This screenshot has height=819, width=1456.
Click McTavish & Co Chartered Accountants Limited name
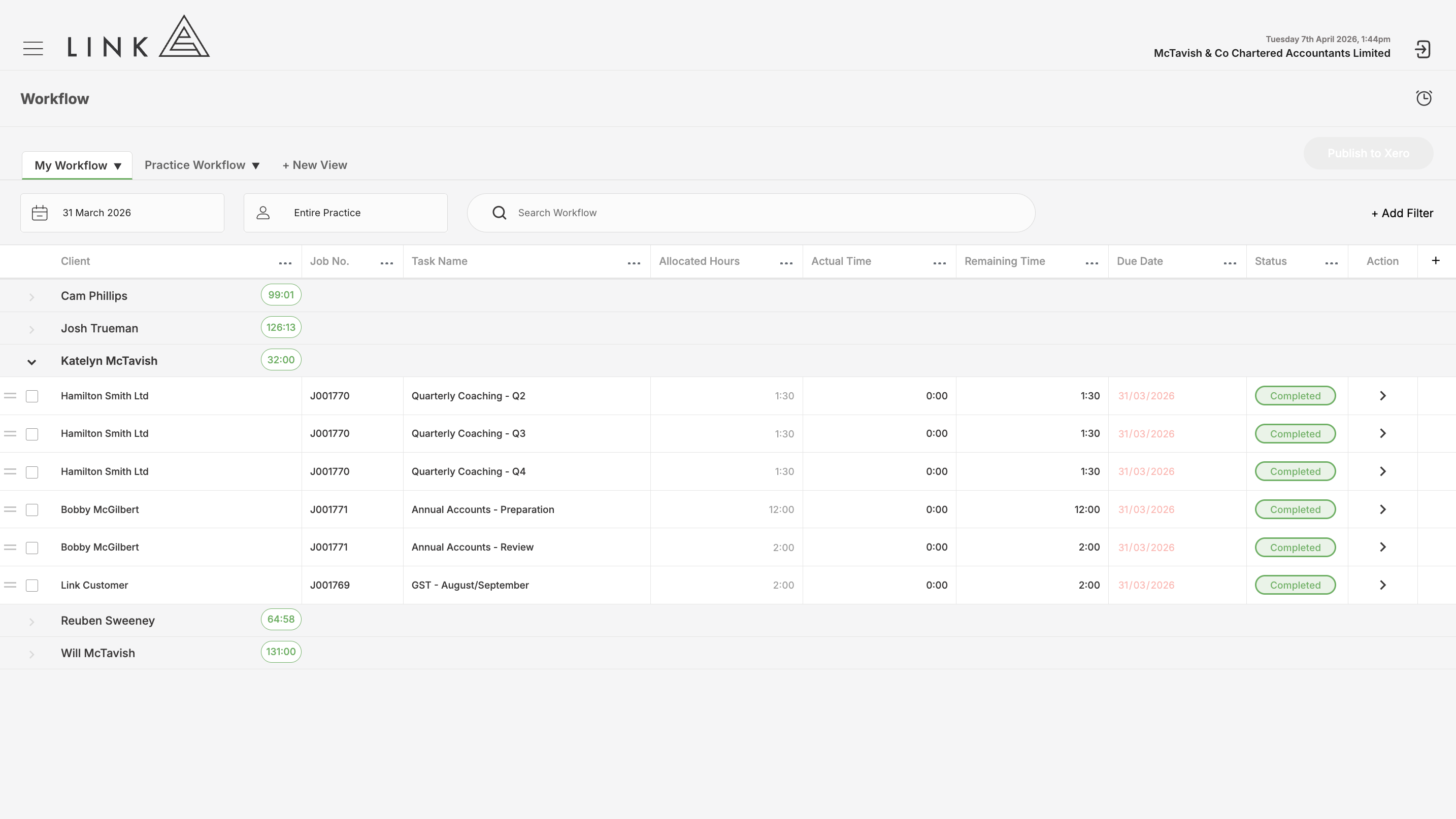(x=1272, y=53)
